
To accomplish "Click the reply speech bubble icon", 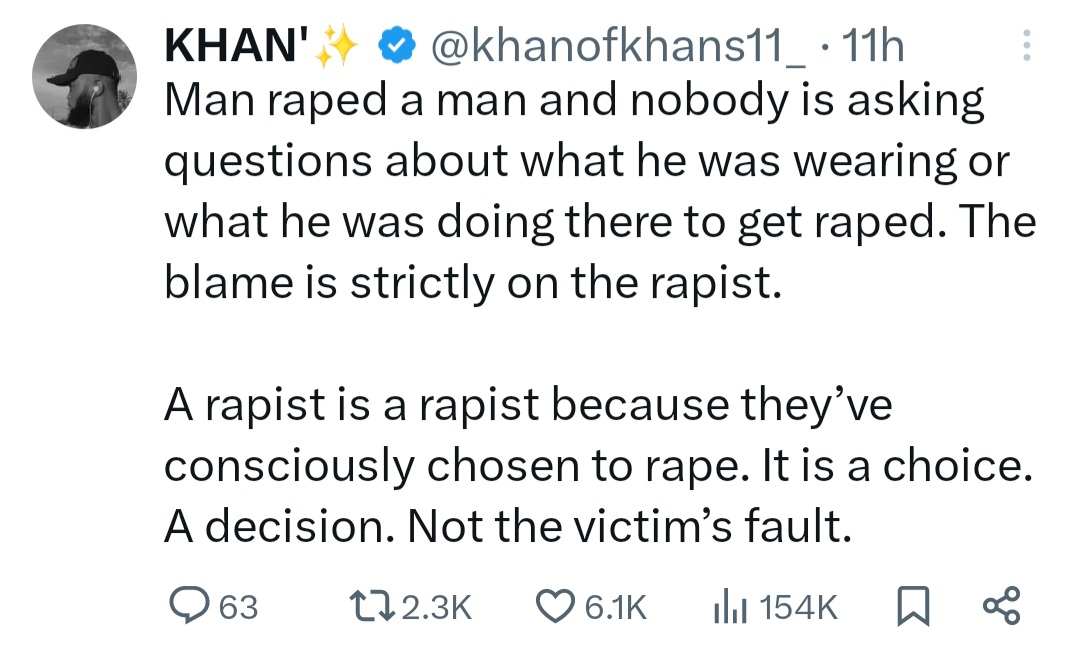I will 187,606.
